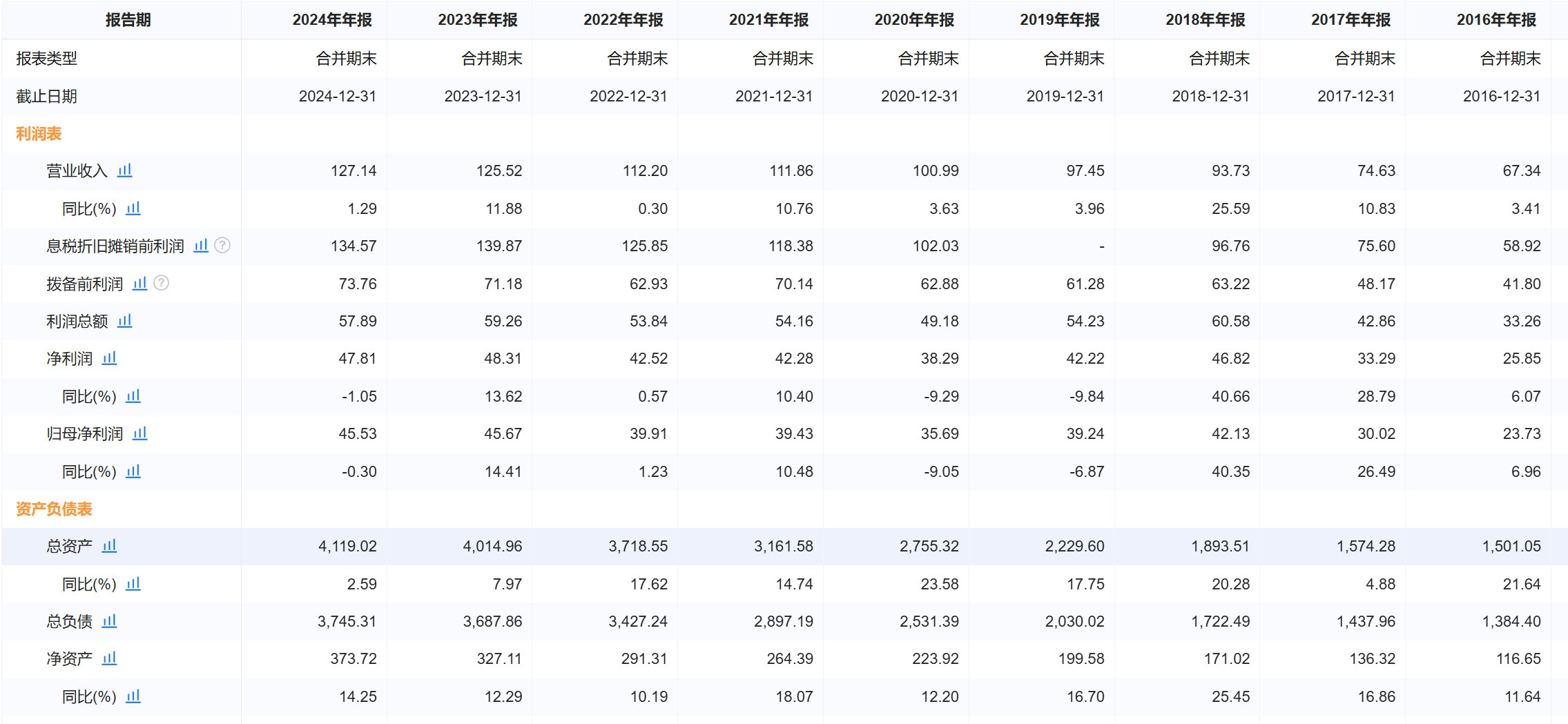Open the chart icon for 归母净利润
The image size is (1568, 724).
pyautogui.click(x=139, y=433)
